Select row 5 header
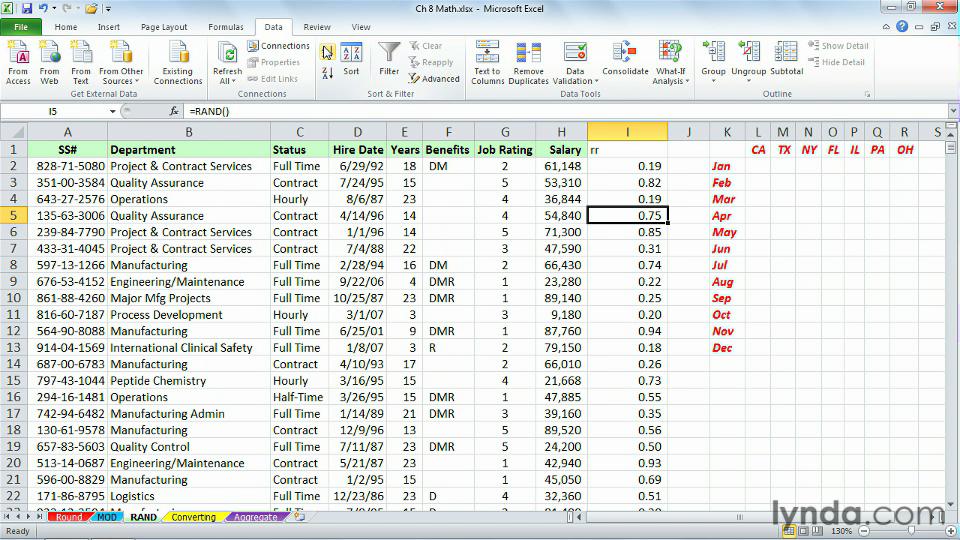This screenshot has height=540, width=960. [x=13, y=216]
